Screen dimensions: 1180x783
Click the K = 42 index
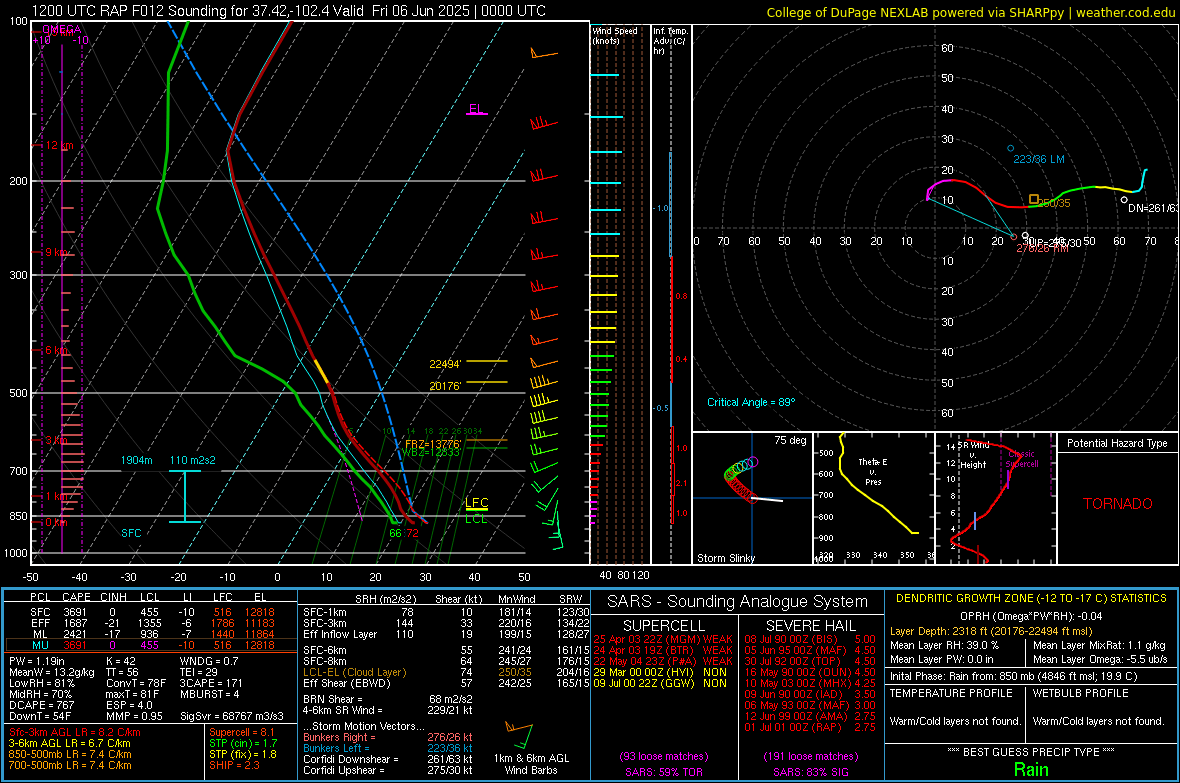click(121, 661)
